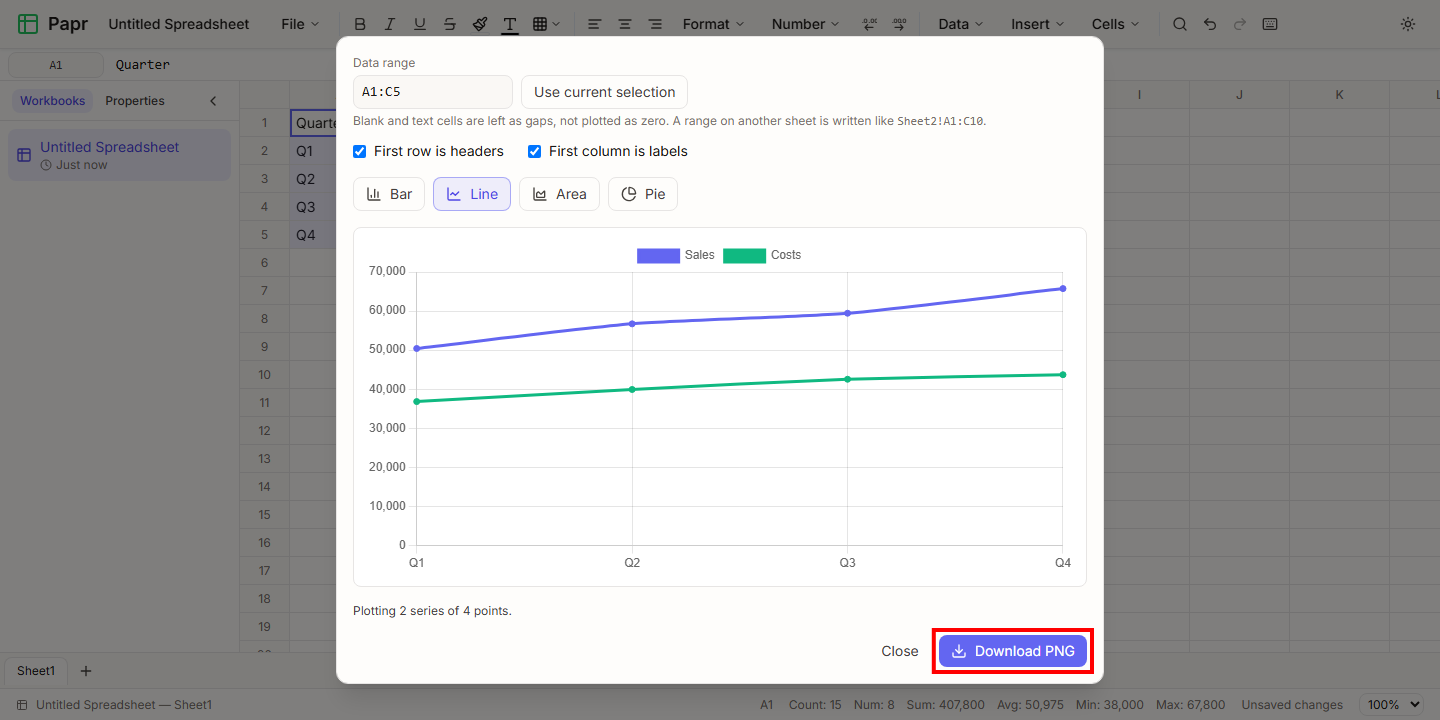Screen dimensions: 1440x720
Task: Select the paint format brush
Action: tap(480, 24)
